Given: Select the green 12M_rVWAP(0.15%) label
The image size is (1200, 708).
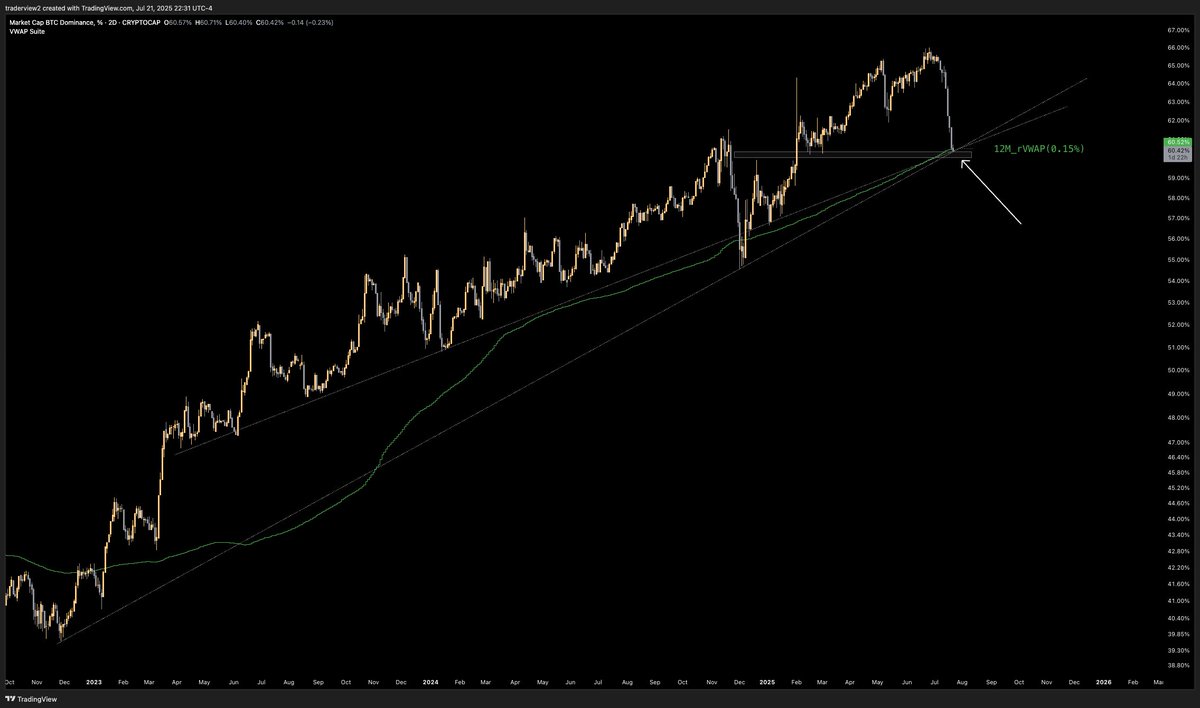Looking at the screenshot, I should (1038, 148).
